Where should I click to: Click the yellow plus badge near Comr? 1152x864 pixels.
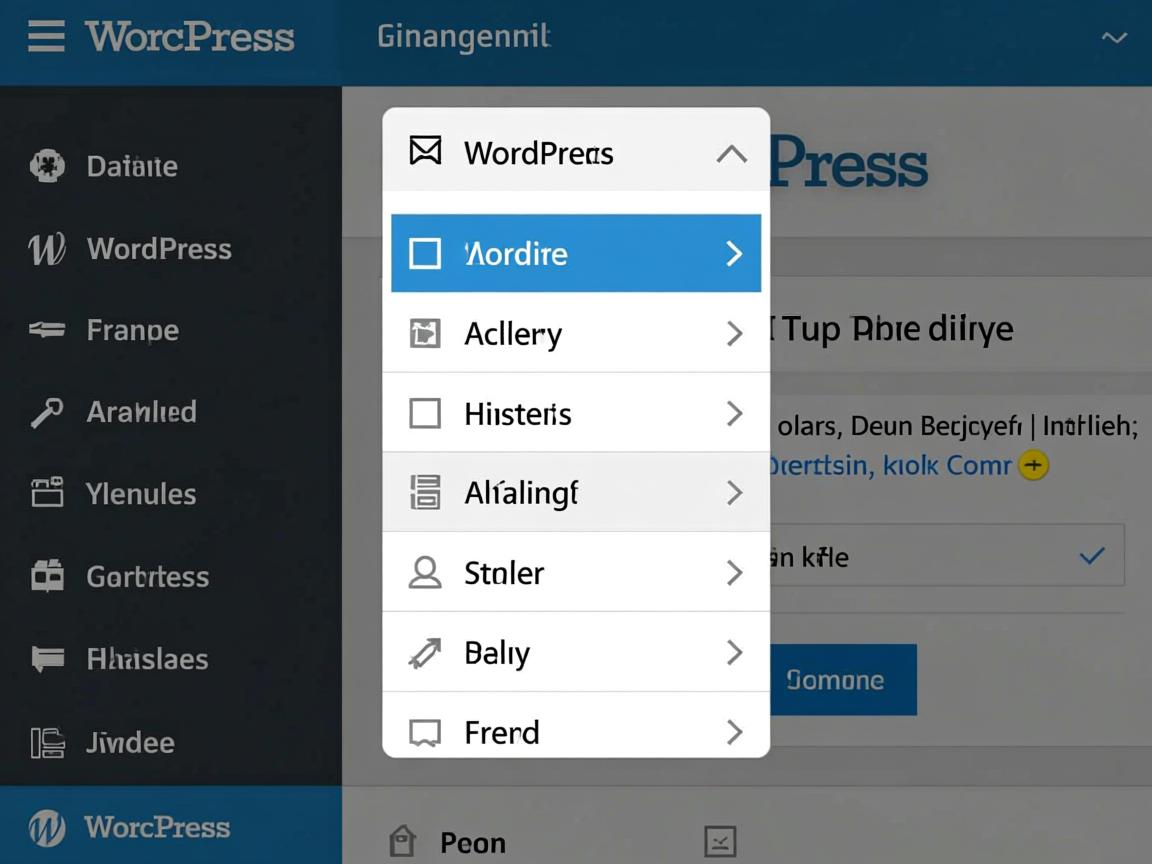[x=1034, y=465]
